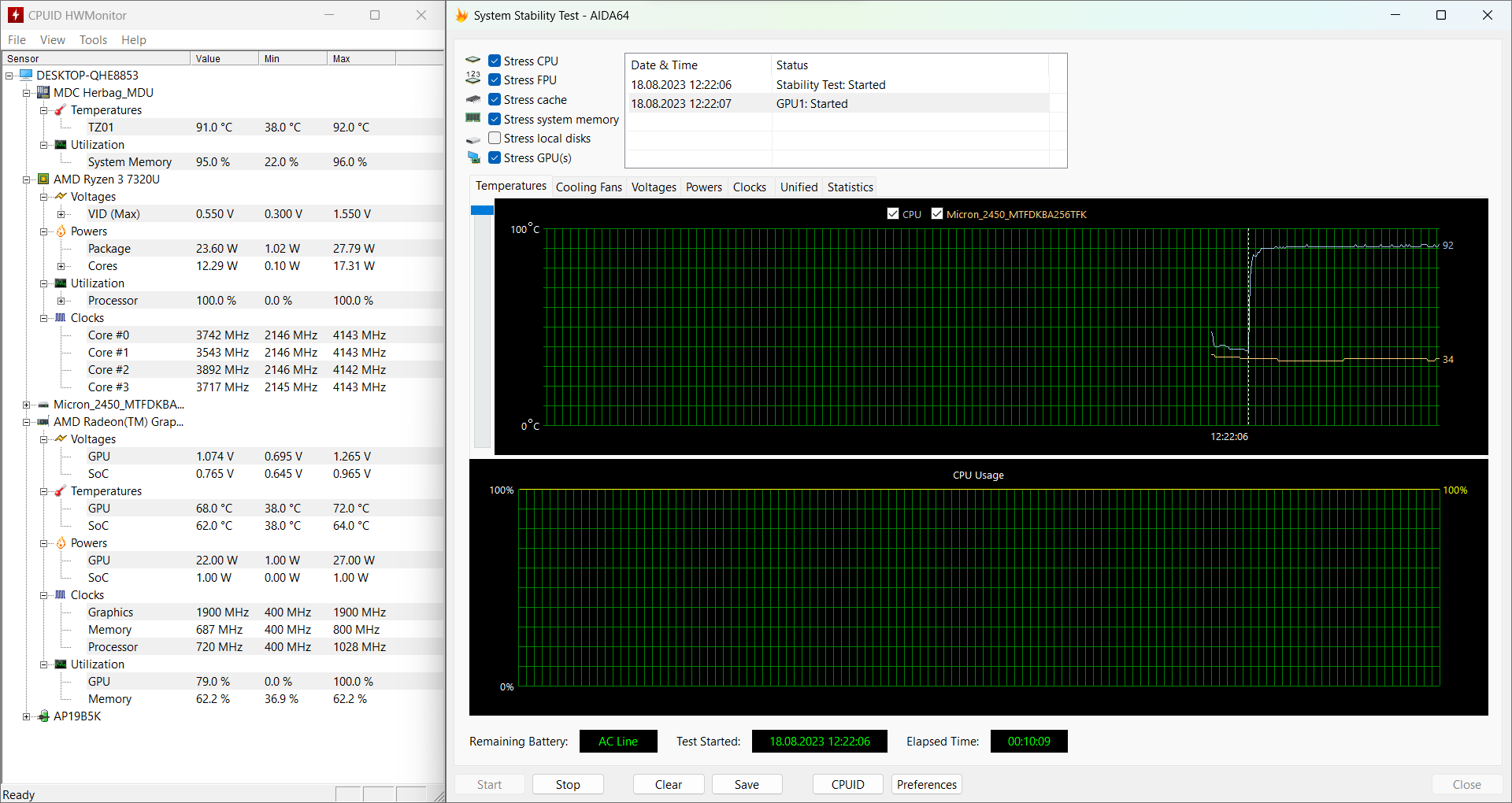1512x803 pixels.
Task: Click the Stress FPU 123 icon
Action: click(473, 77)
